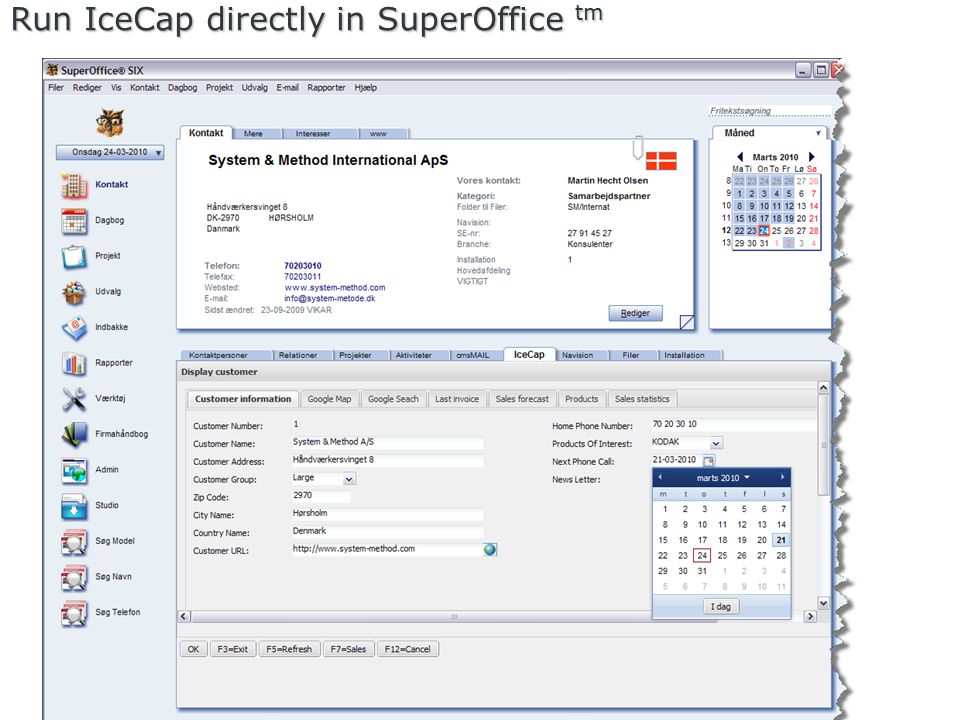Switch to the Sales statistics tab

click(642, 399)
